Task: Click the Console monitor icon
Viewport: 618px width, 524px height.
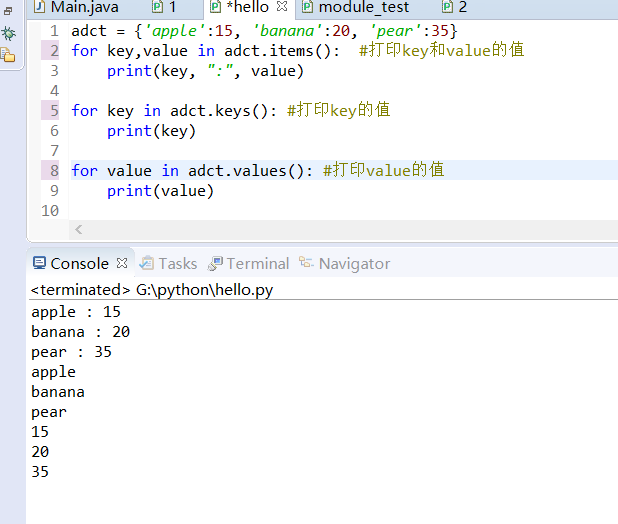Action: pyautogui.click(x=39, y=263)
